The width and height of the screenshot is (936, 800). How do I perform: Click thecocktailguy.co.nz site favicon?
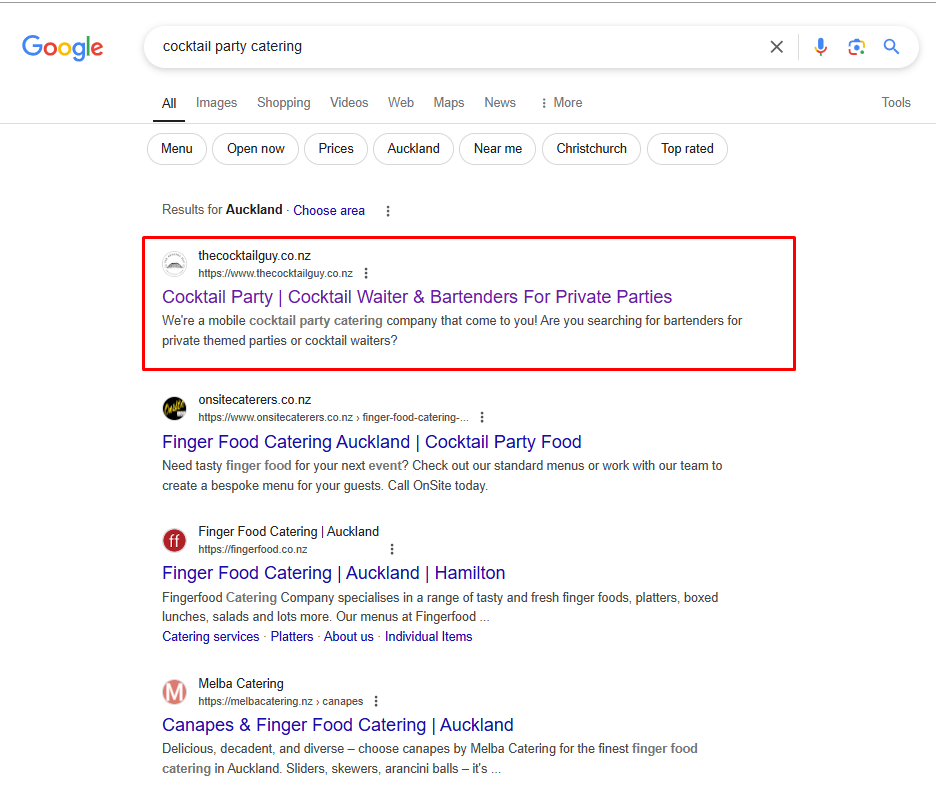tap(174, 264)
